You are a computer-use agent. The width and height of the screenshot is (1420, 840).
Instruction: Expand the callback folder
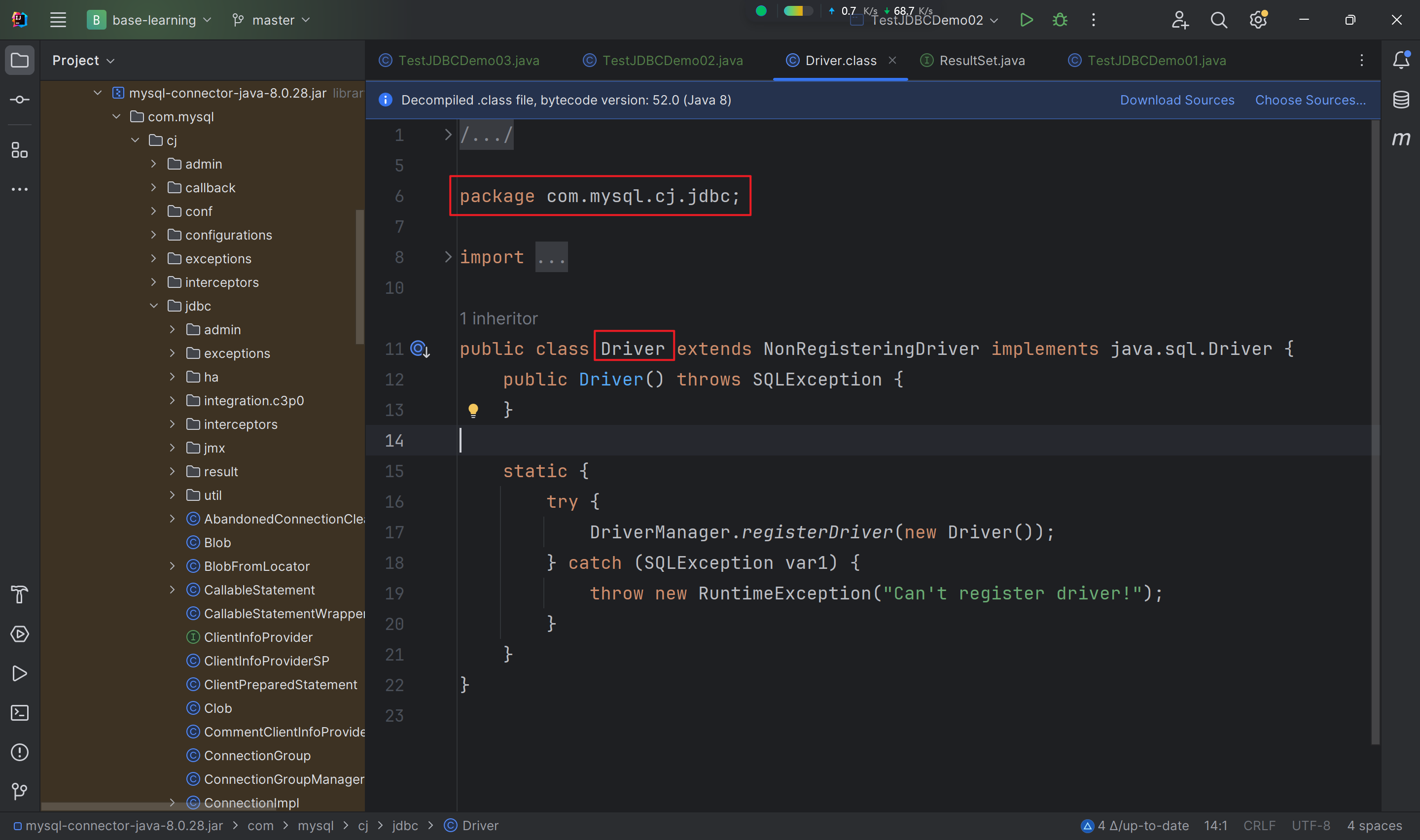coord(153,187)
